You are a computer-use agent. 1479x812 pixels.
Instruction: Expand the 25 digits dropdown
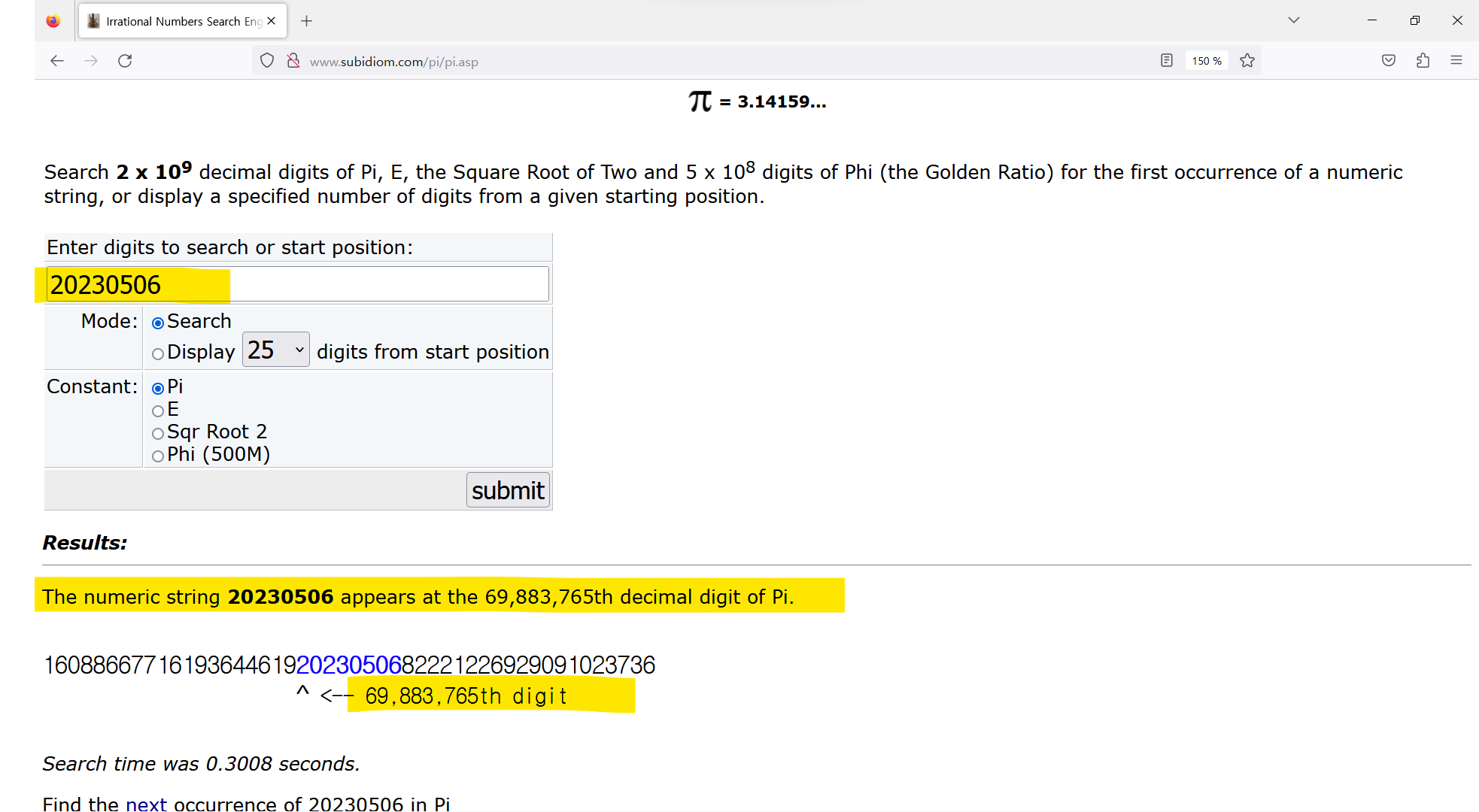[x=275, y=350]
